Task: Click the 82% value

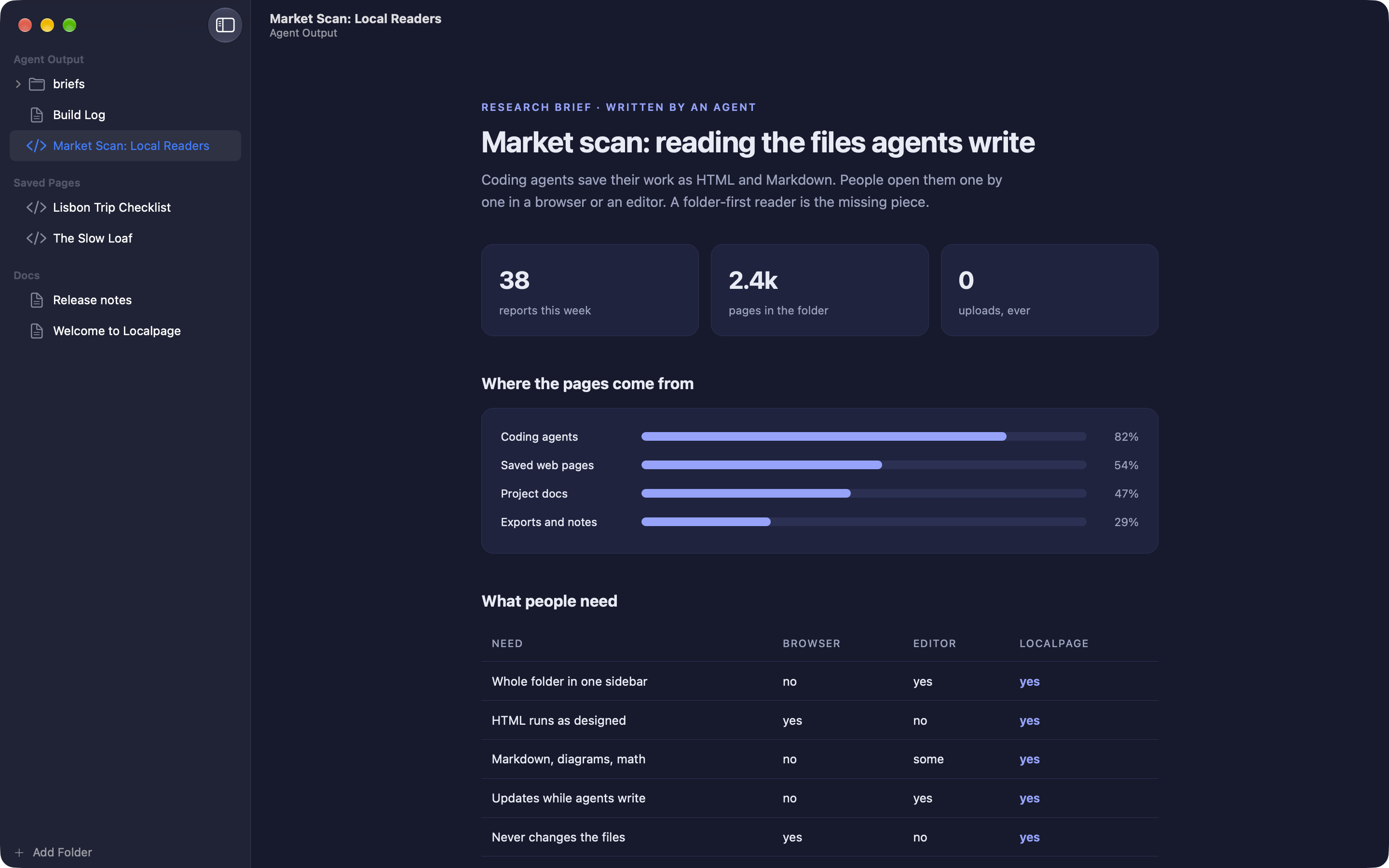Action: [x=1126, y=437]
